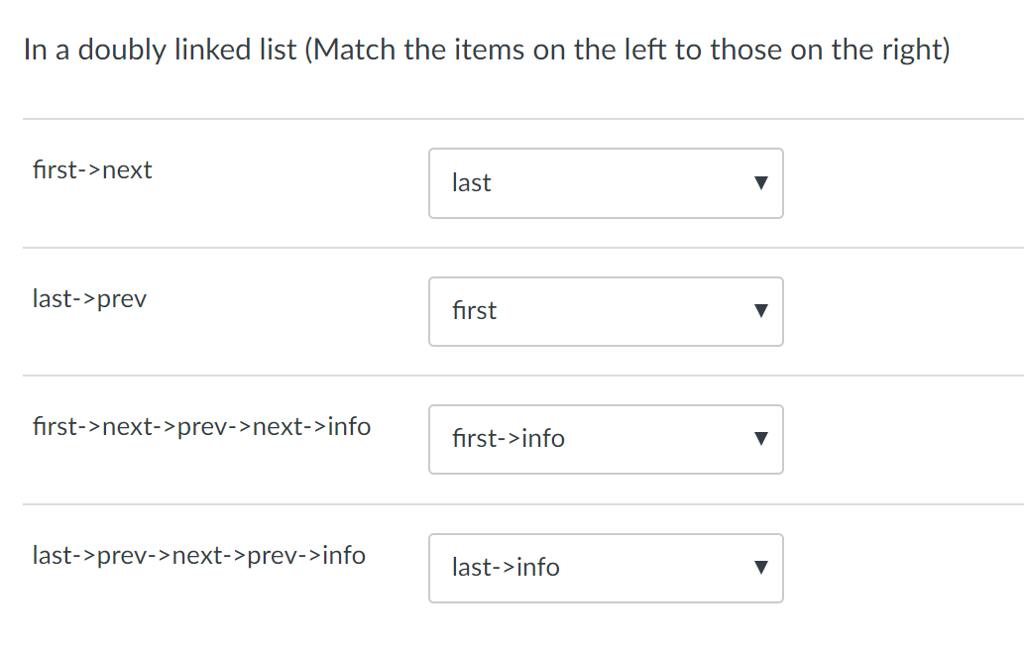Click the arrow on the 'first' dropdown
1024x651 pixels.
760,311
